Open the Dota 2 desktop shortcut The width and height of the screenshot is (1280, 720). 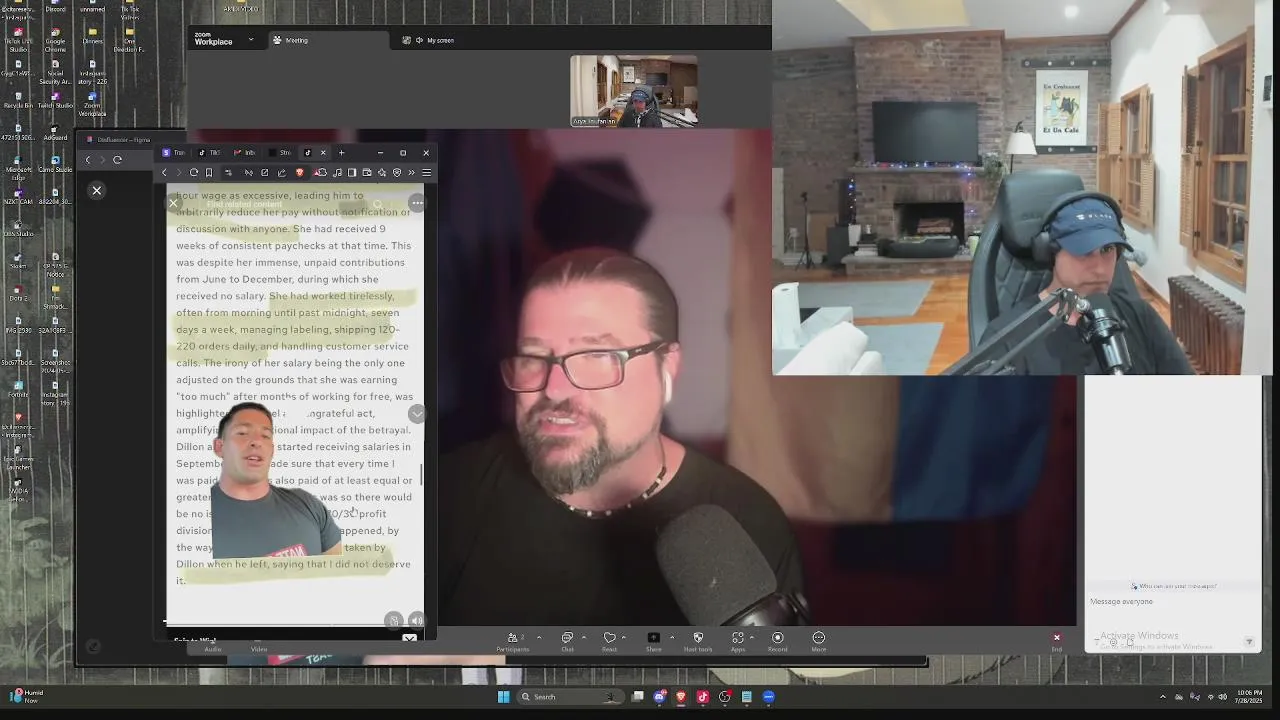point(18,293)
